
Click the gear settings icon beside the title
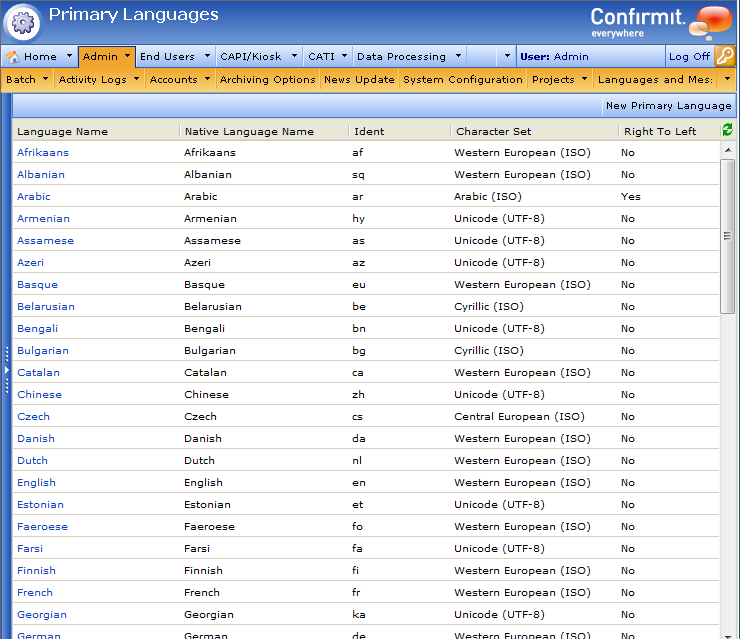23,22
